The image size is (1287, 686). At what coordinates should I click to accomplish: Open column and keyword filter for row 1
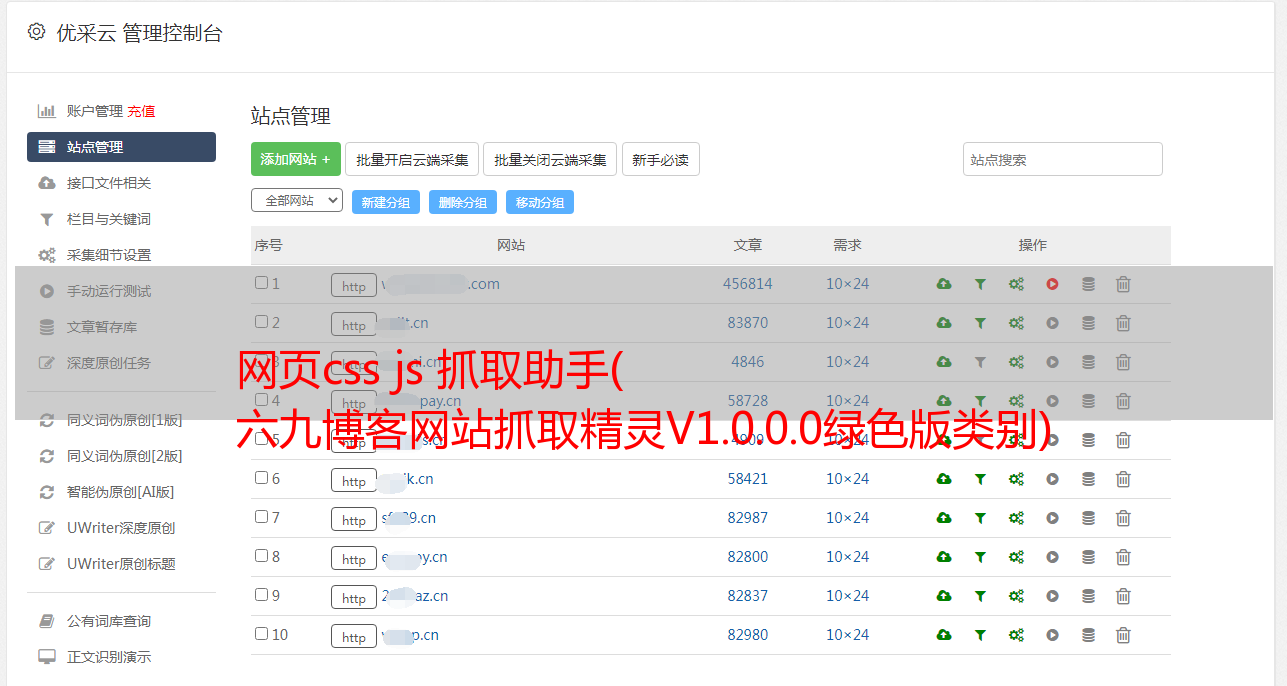tap(980, 284)
